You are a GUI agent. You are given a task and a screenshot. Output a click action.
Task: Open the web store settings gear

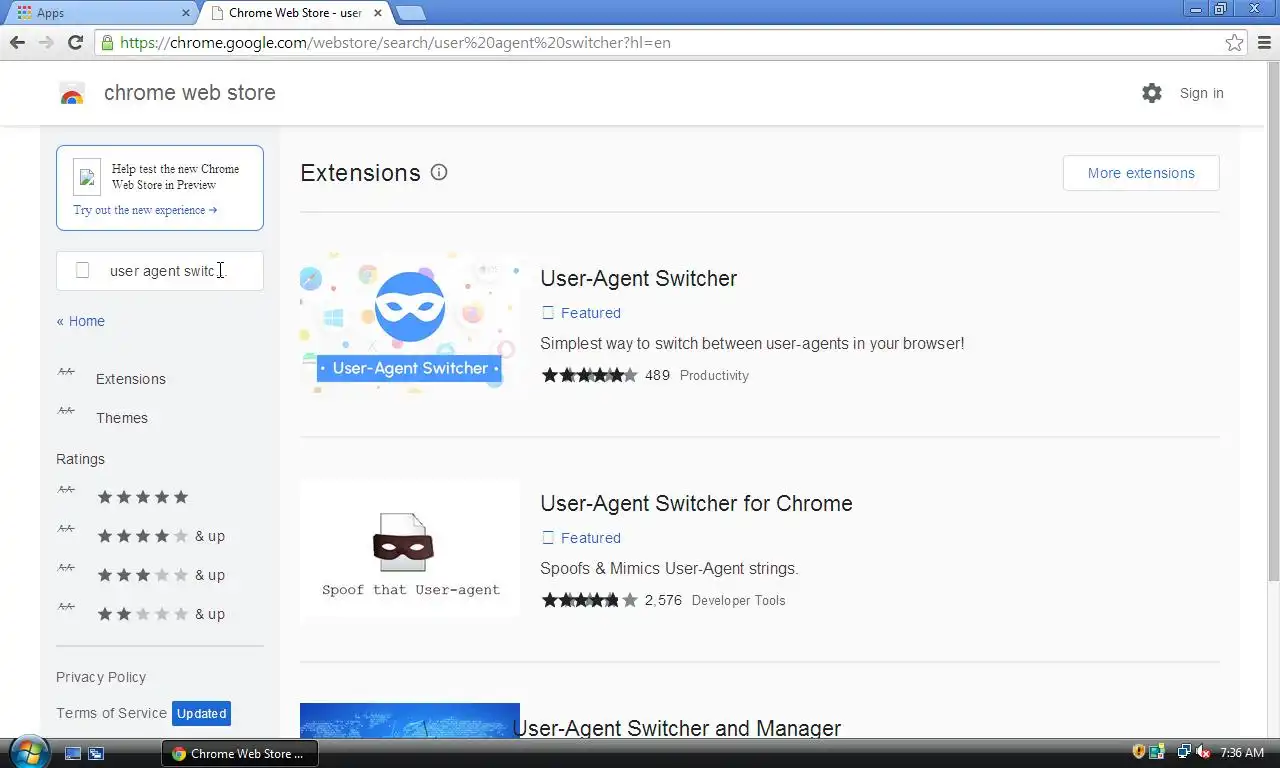coord(1152,93)
